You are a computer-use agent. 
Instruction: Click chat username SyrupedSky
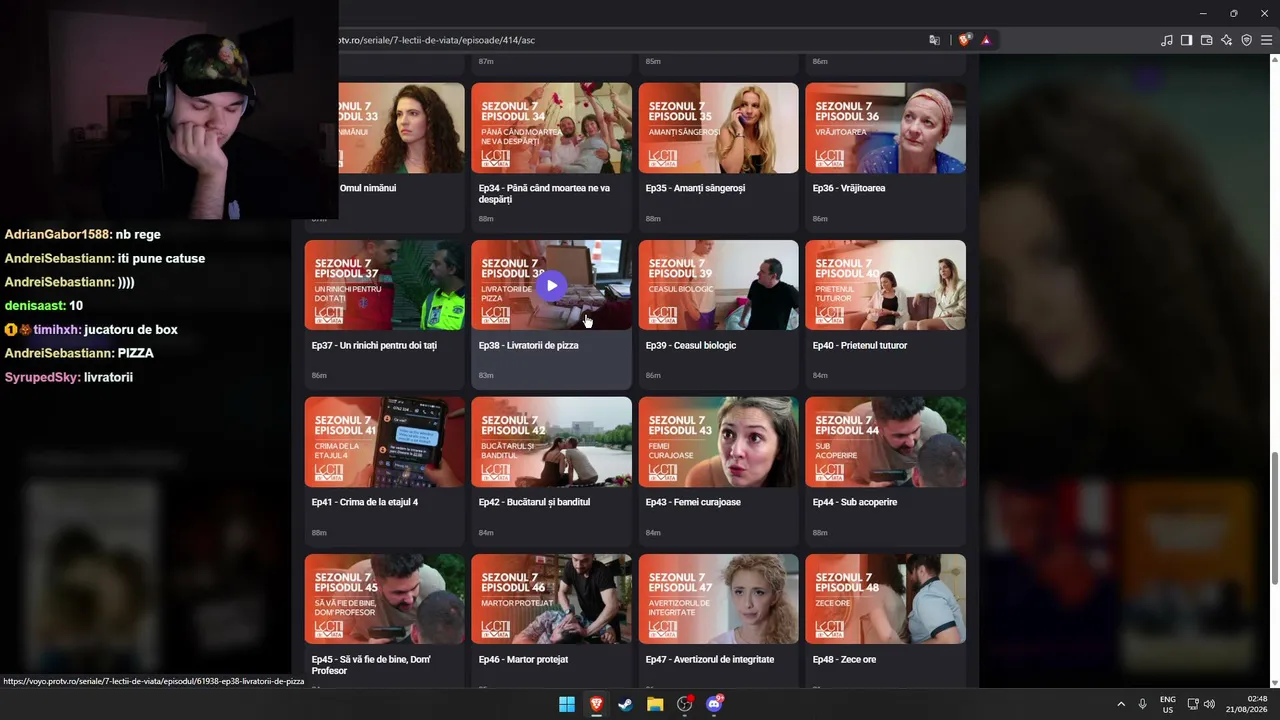point(41,377)
